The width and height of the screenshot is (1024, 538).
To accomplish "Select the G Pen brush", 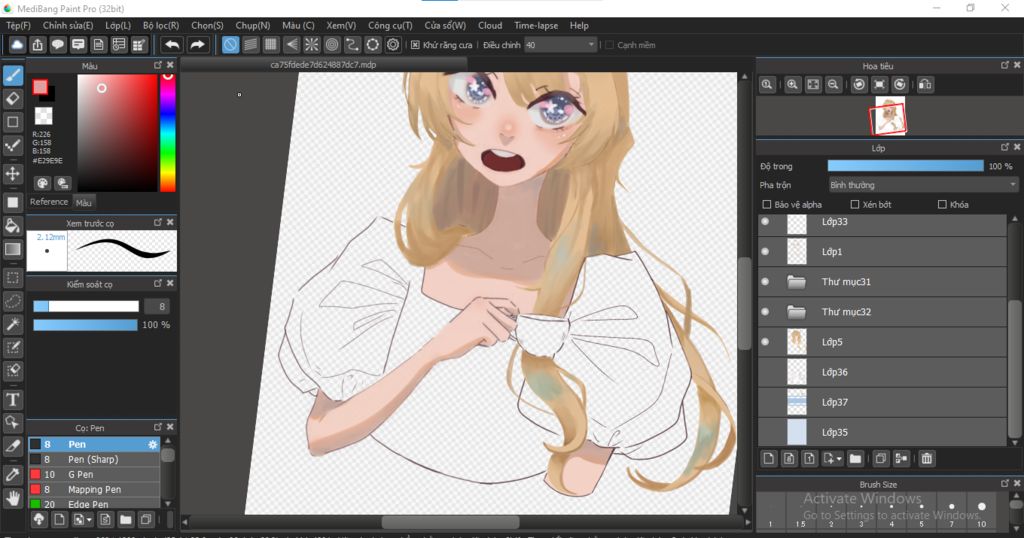I will point(94,474).
